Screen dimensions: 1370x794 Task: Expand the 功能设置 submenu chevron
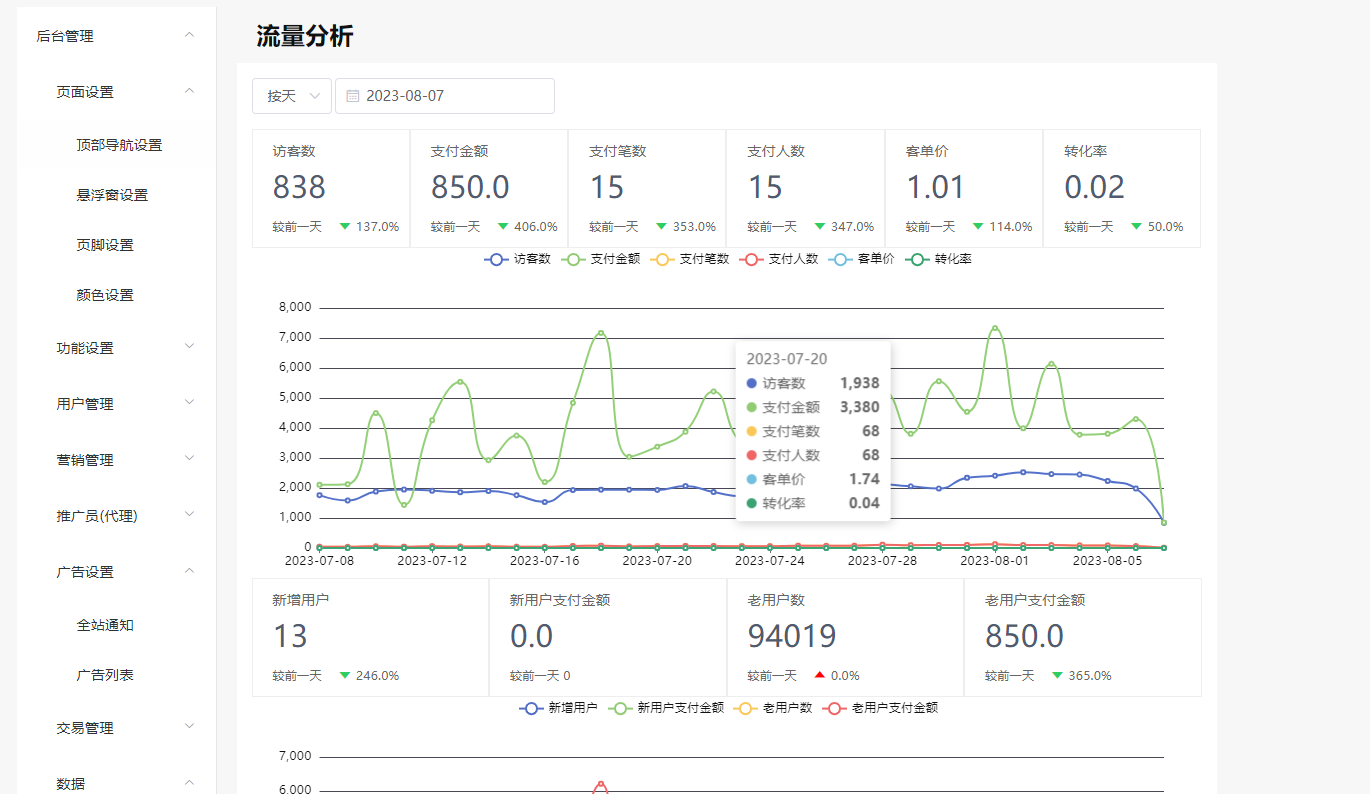(189, 347)
